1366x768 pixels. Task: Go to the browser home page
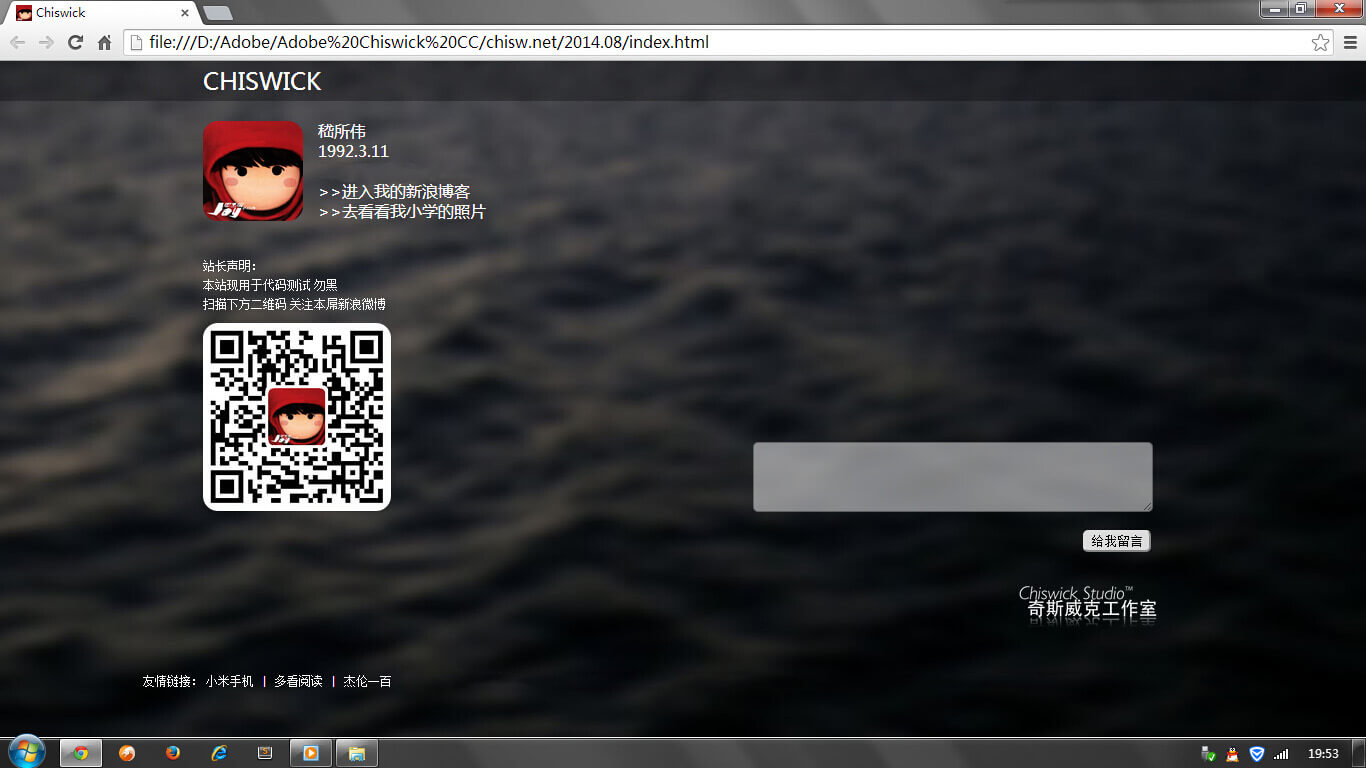tap(104, 43)
